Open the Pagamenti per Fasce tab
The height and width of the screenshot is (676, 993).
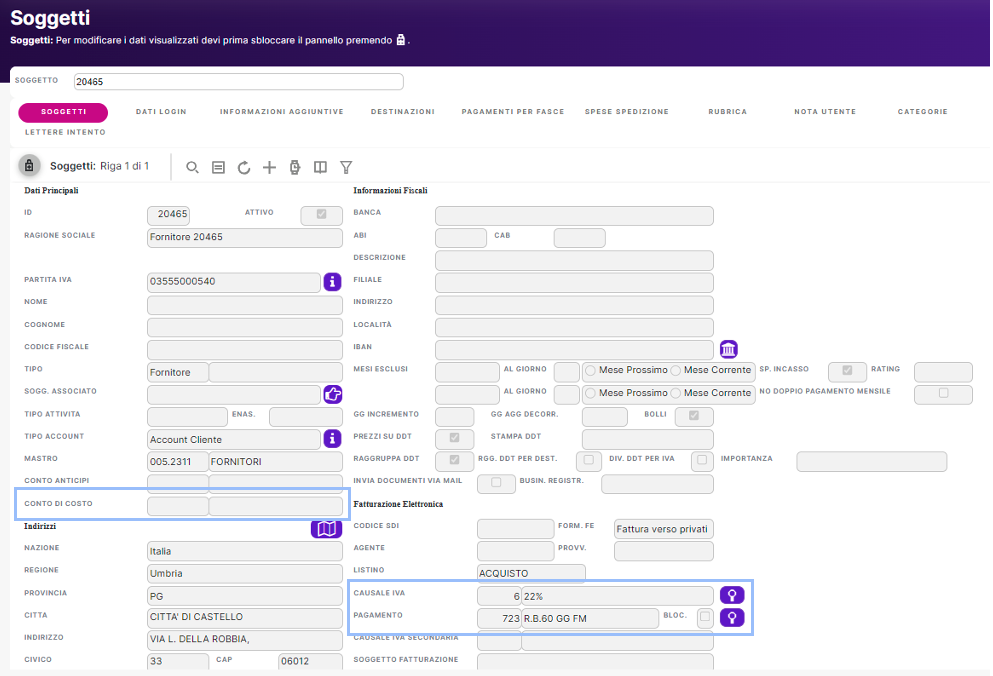click(512, 112)
